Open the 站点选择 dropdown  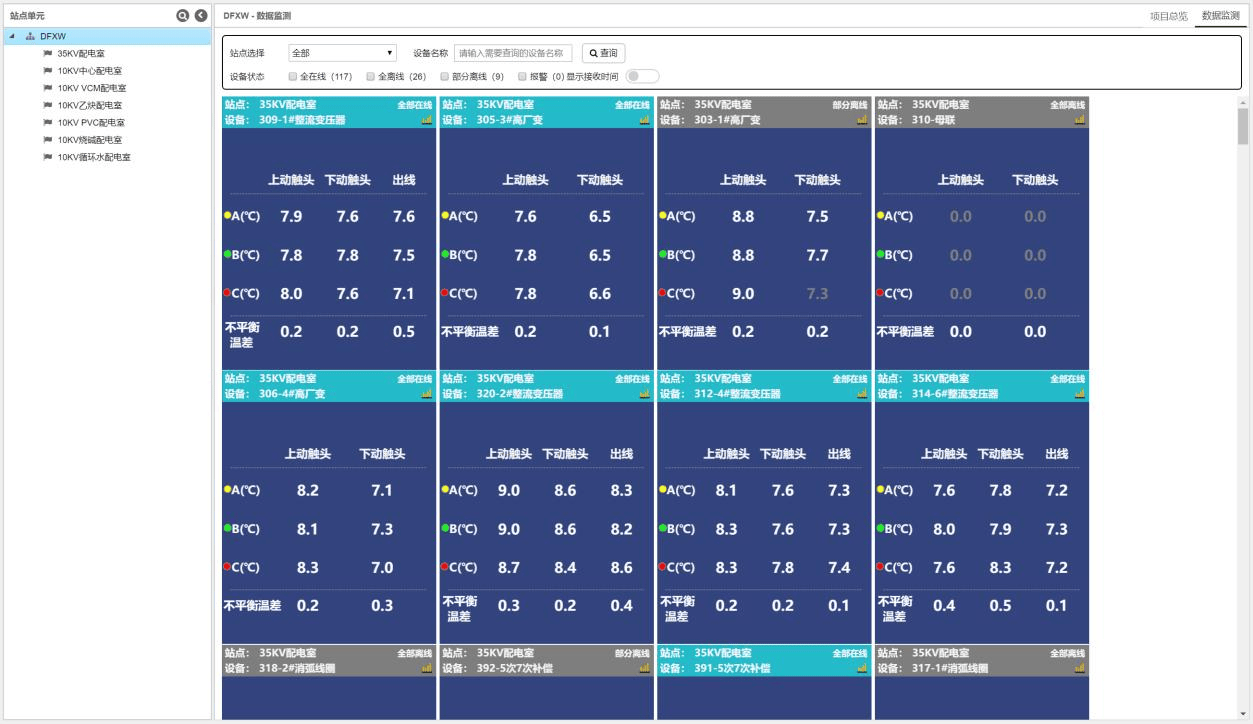343,53
